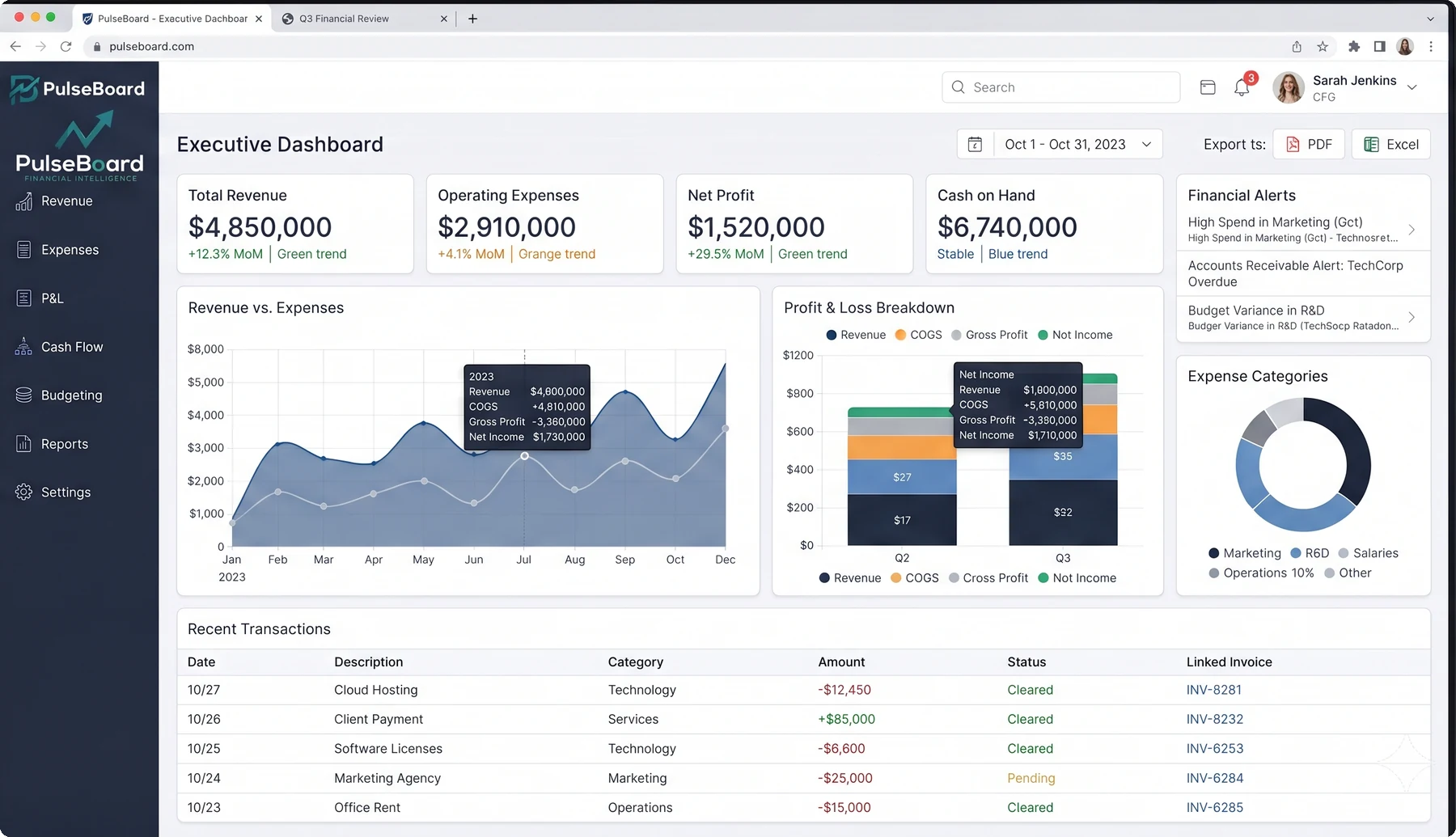Open the Revenue sidebar icon

pyautogui.click(x=24, y=201)
